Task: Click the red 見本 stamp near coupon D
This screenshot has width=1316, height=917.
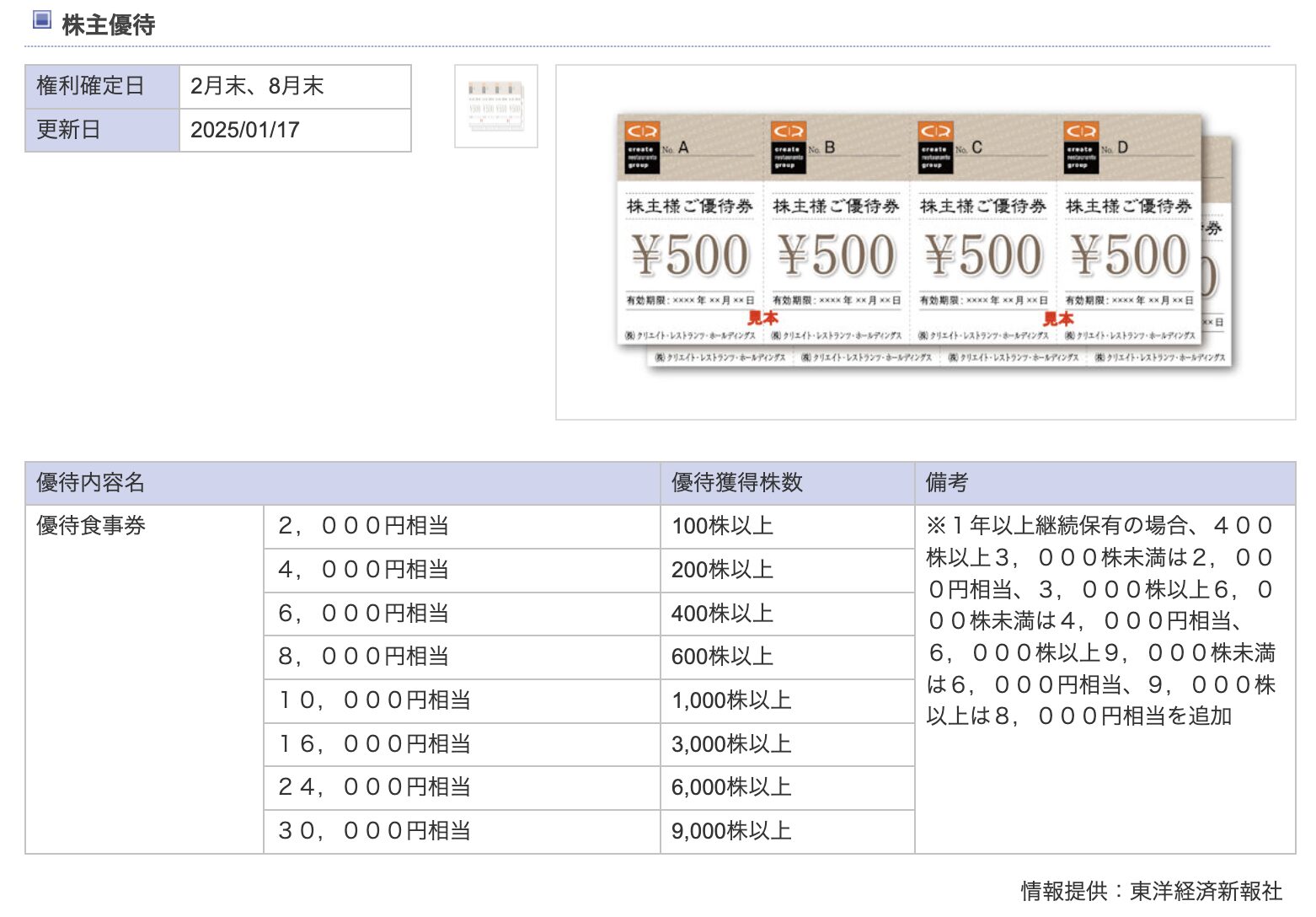Action: click(x=1058, y=319)
